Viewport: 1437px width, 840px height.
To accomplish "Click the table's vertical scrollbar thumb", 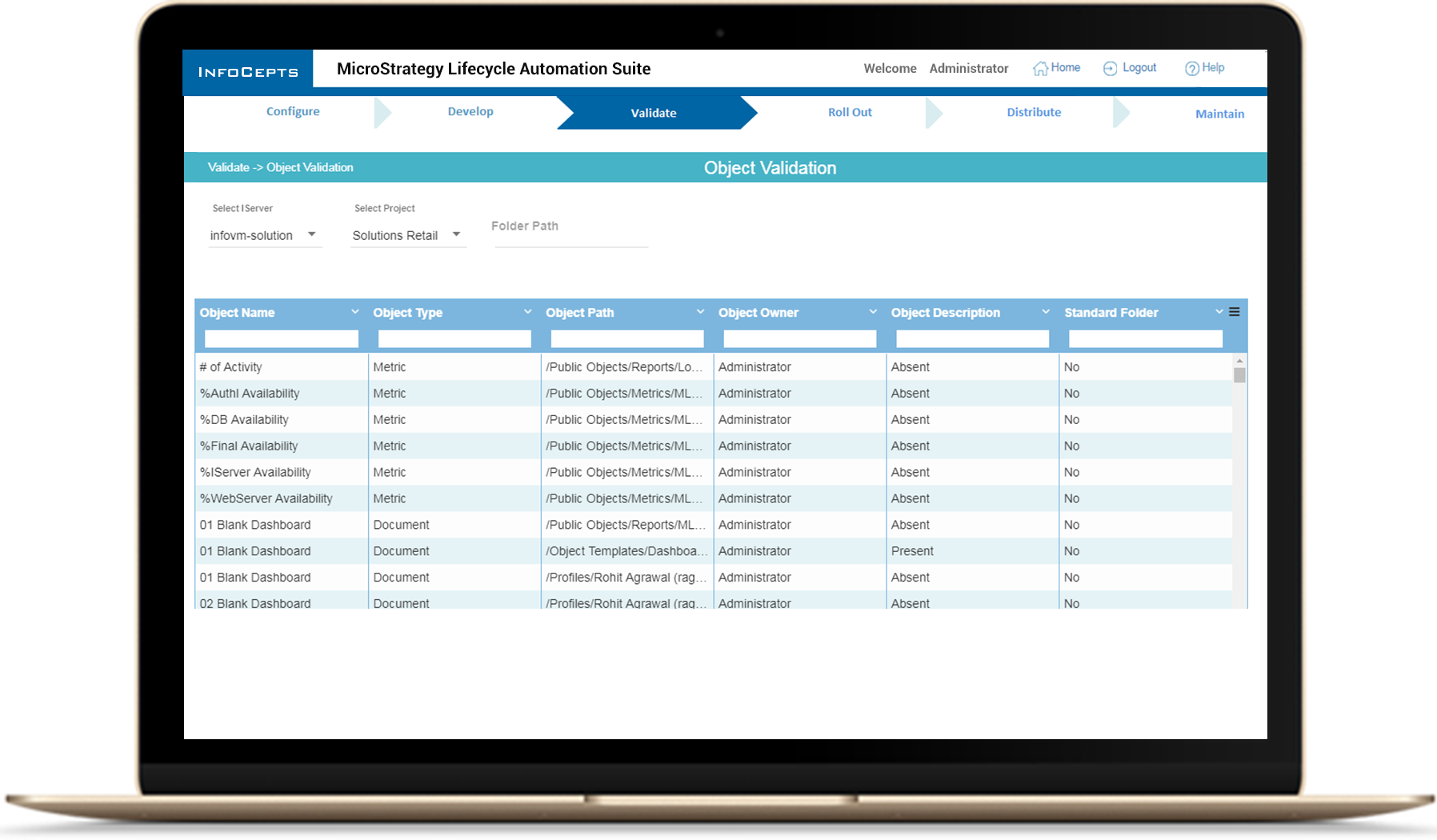I will 1239,375.
